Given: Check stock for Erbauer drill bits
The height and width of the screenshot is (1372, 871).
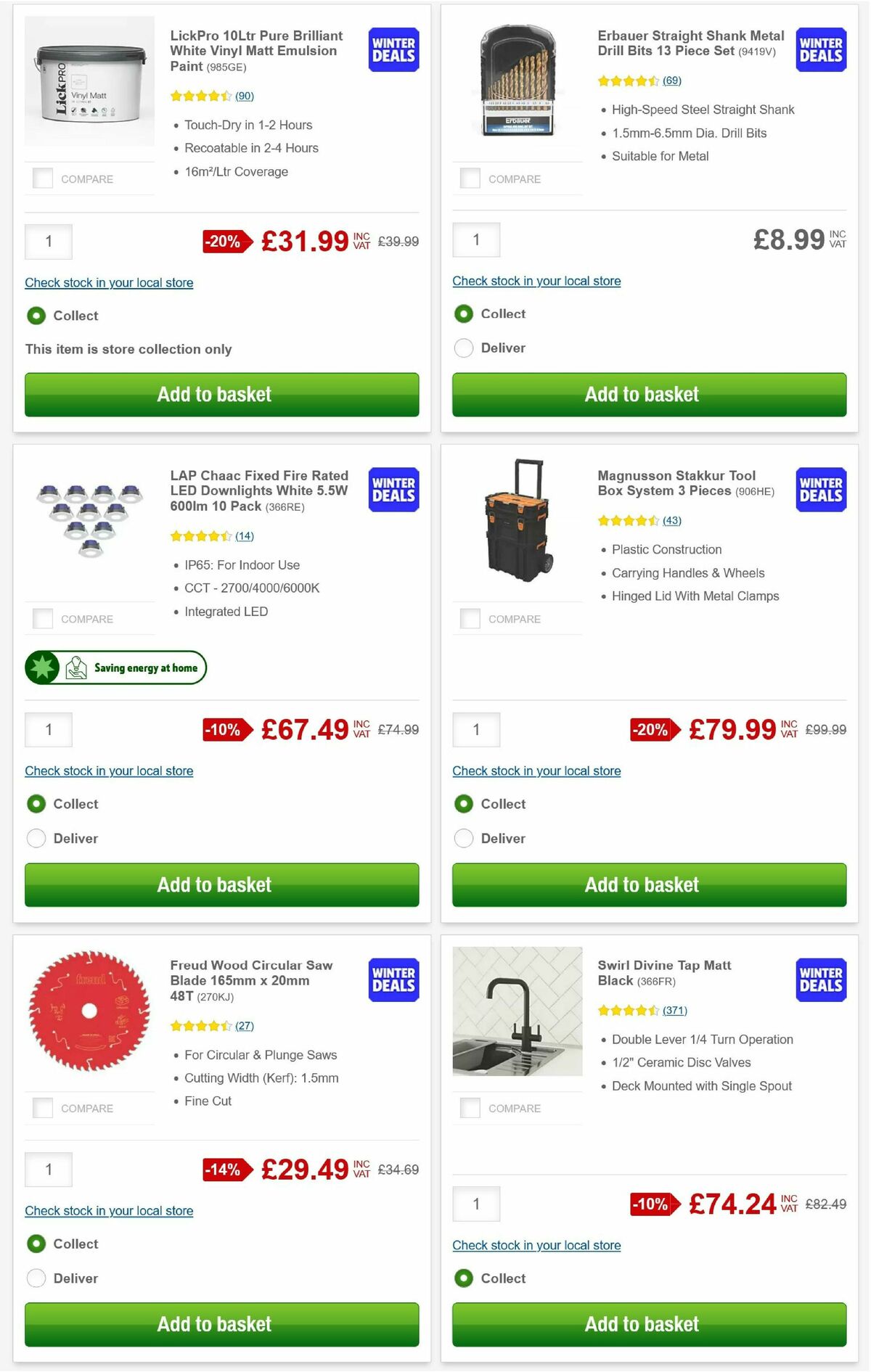Looking at the screenshot, I should tap(536, 281).
